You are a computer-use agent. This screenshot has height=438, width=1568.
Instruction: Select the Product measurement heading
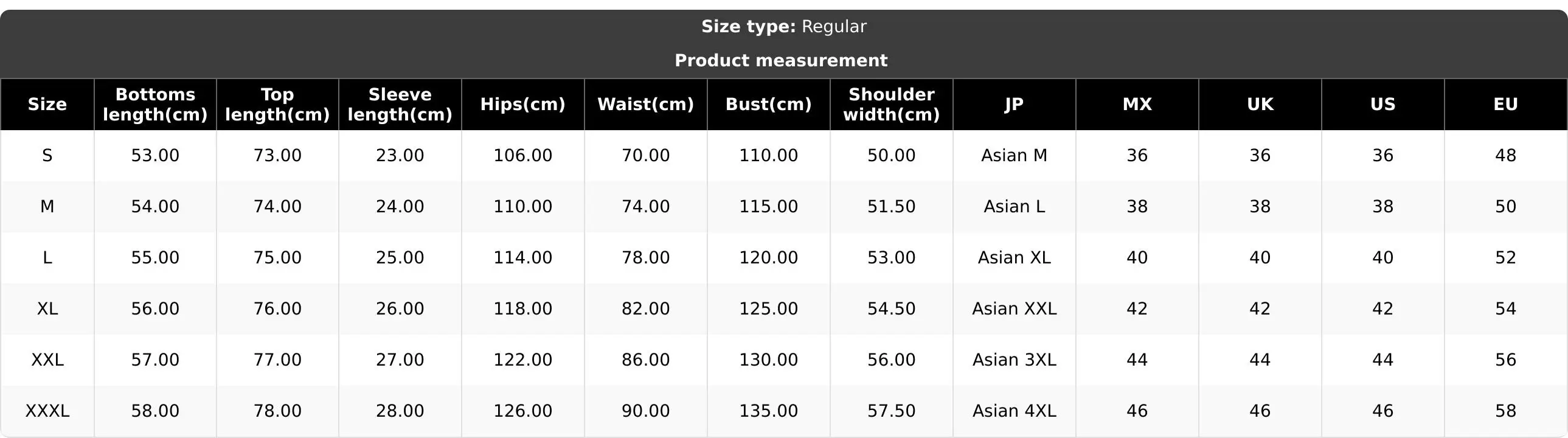click(x=782, y=60)
